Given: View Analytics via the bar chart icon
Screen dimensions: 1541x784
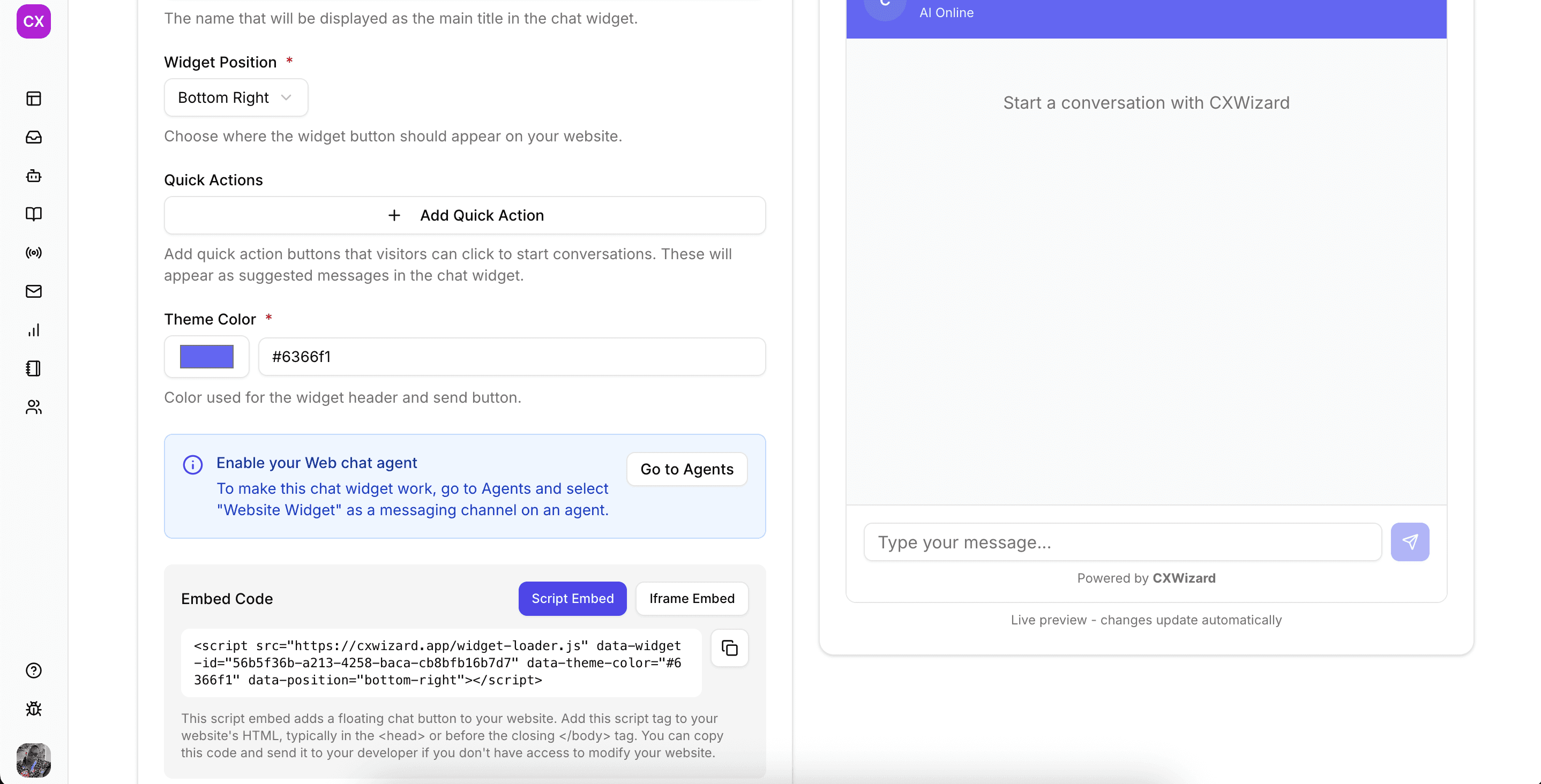Looking at the screenshot, I should click(x=34, y=330).
